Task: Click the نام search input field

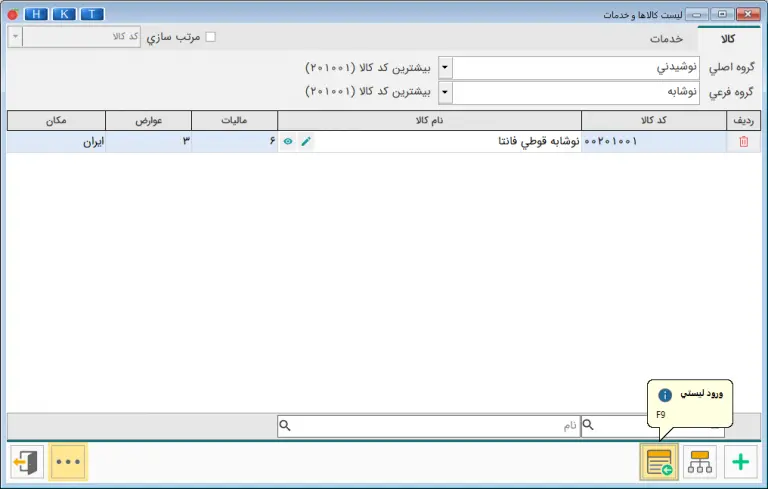Action: coord(429,426)
